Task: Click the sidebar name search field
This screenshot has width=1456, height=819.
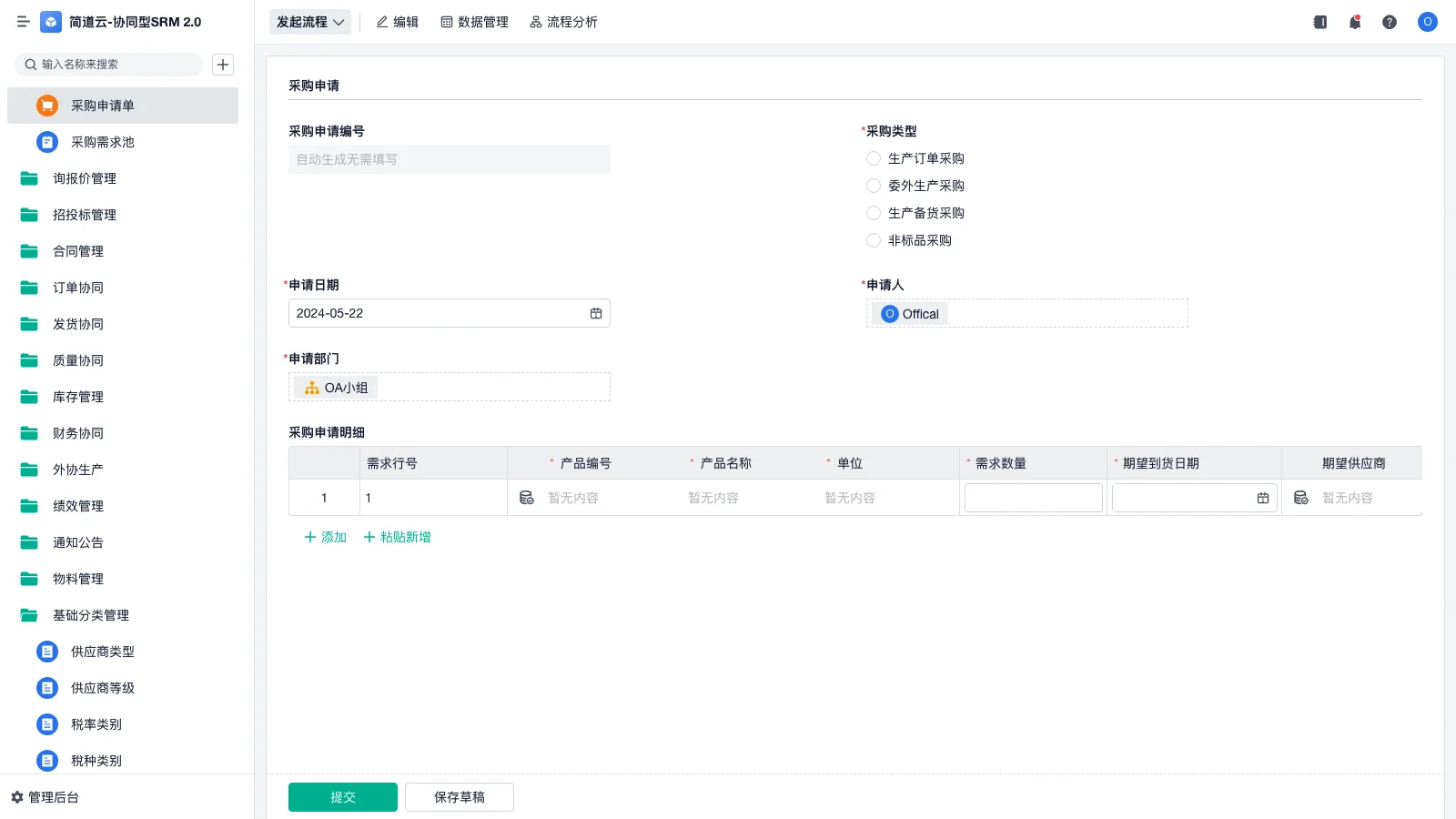Action: 109,65
